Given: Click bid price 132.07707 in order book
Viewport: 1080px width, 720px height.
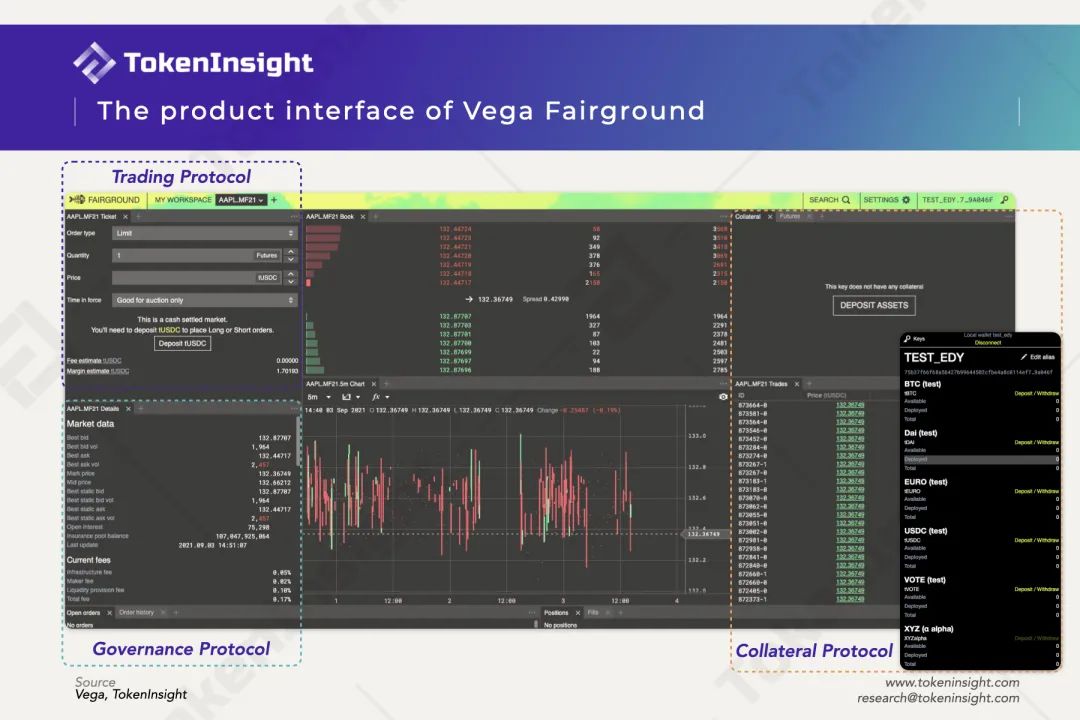Looking at the screenshot, I should click(455, 316).
